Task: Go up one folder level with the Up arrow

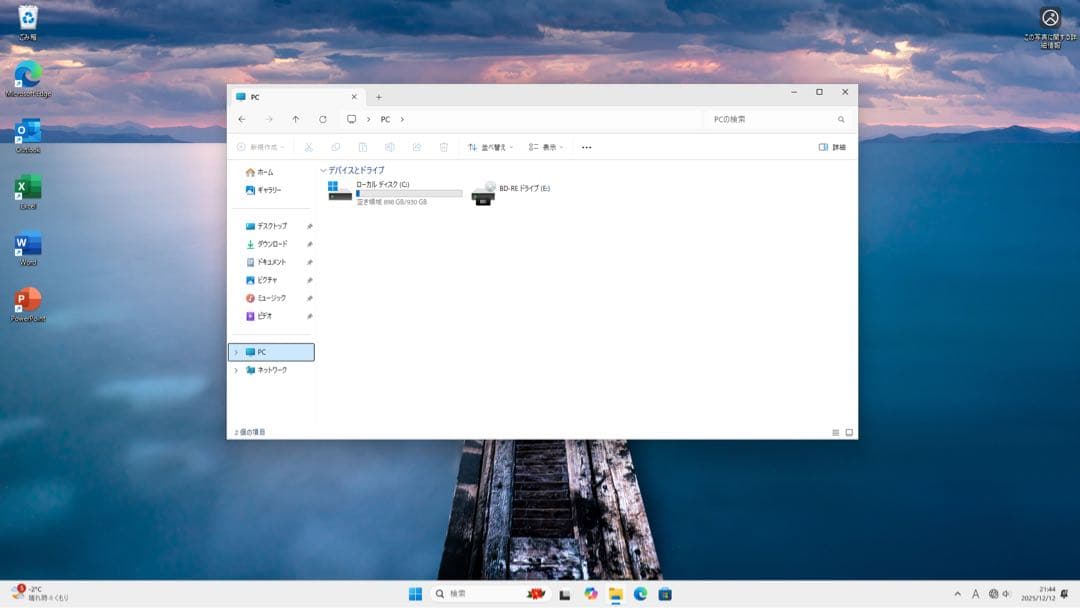Action: [295, 119]
